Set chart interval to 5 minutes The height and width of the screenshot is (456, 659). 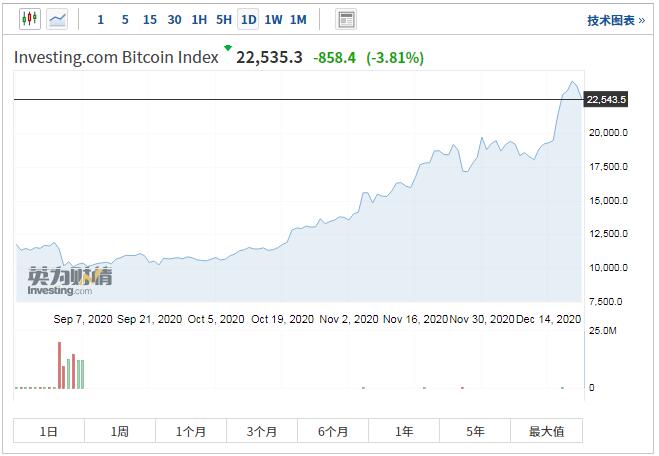tap(124, 20)
